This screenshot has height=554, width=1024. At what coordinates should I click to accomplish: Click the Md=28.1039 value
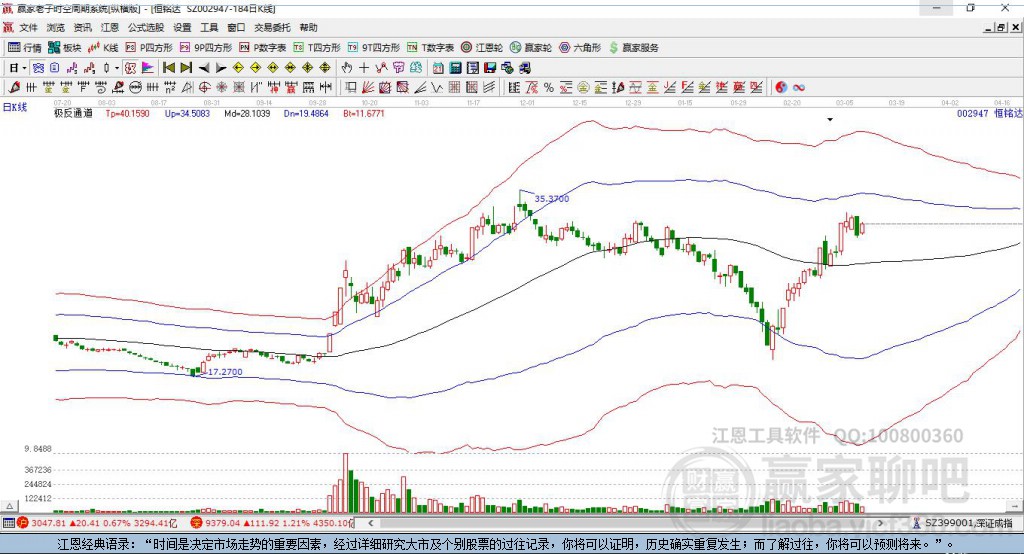[247, 114]
